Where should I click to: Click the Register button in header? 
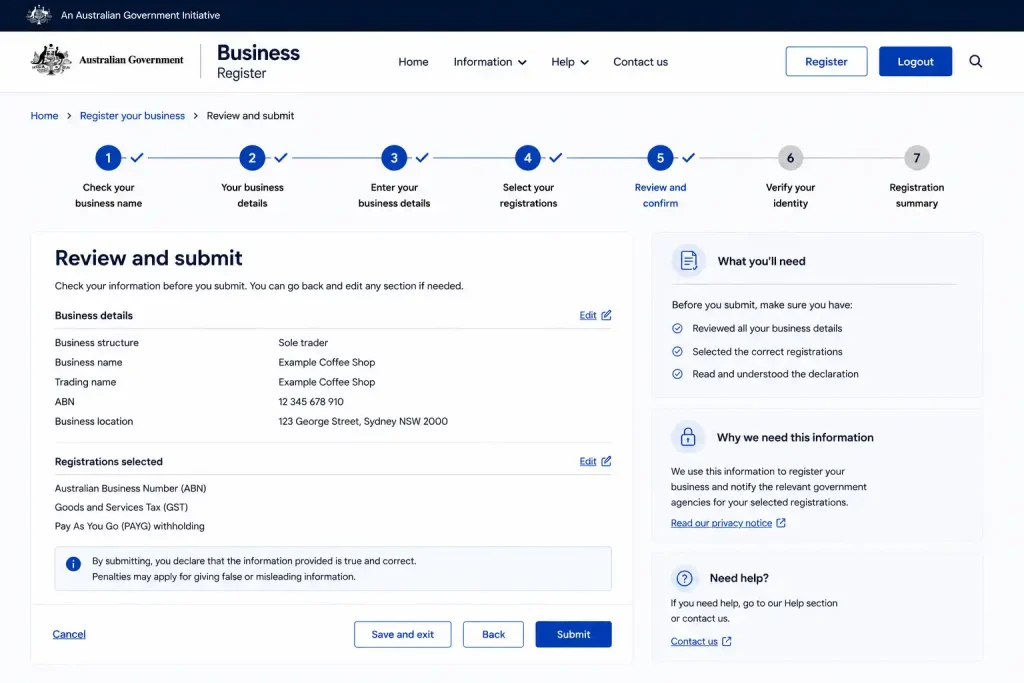[x=826, y=61]
